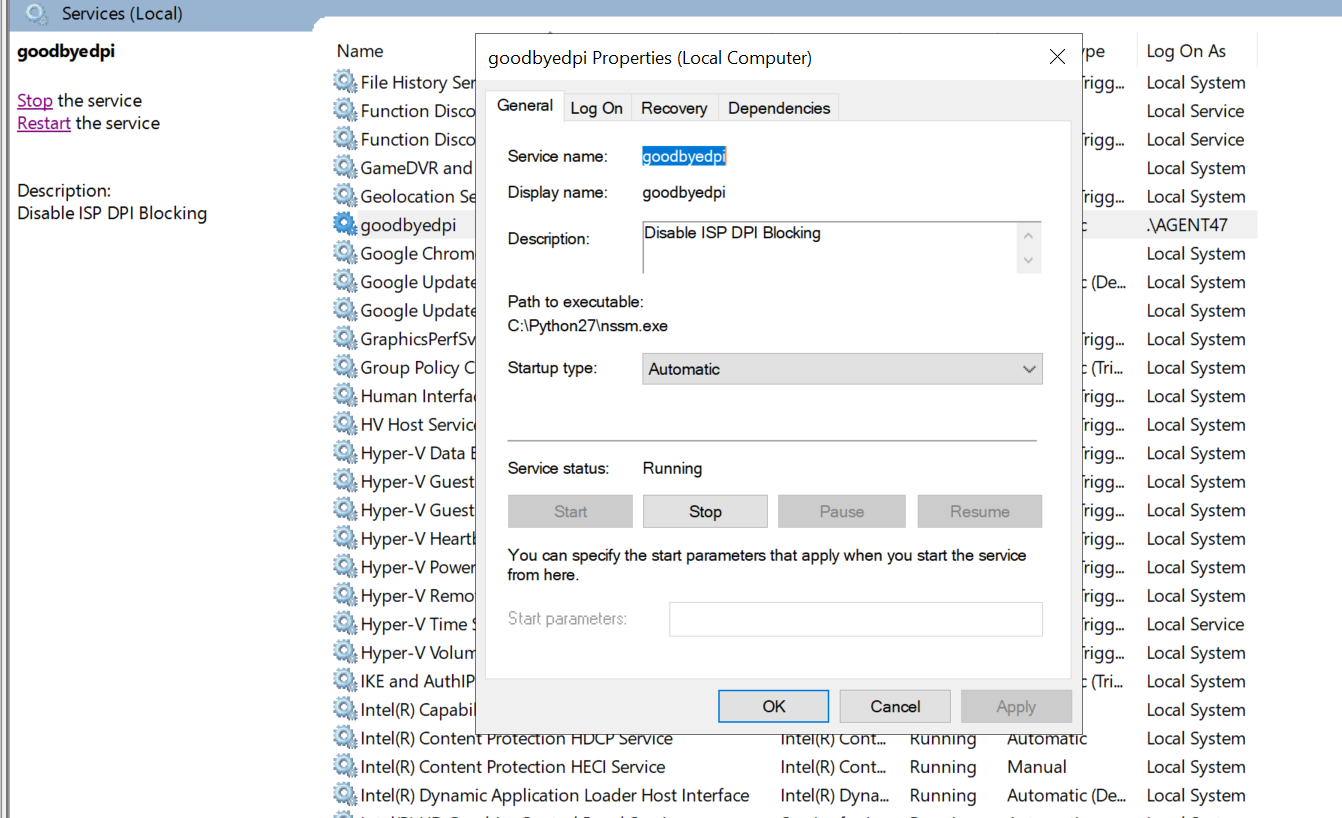Select Intel(R) Content Protection HECI Service name

coord(513,767)
